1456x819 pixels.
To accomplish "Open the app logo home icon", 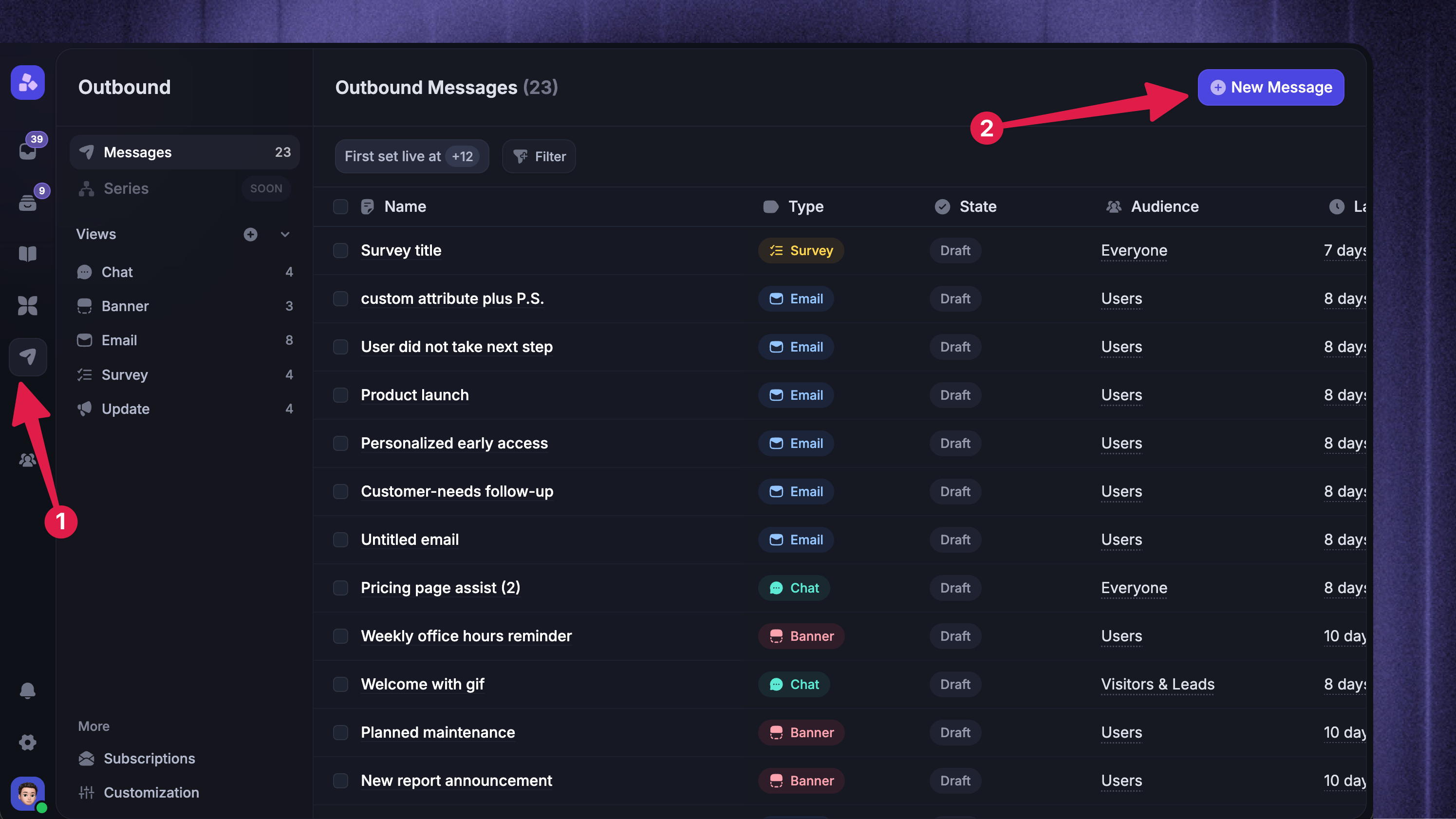I will pyautogui.click(x=28, y=82).
